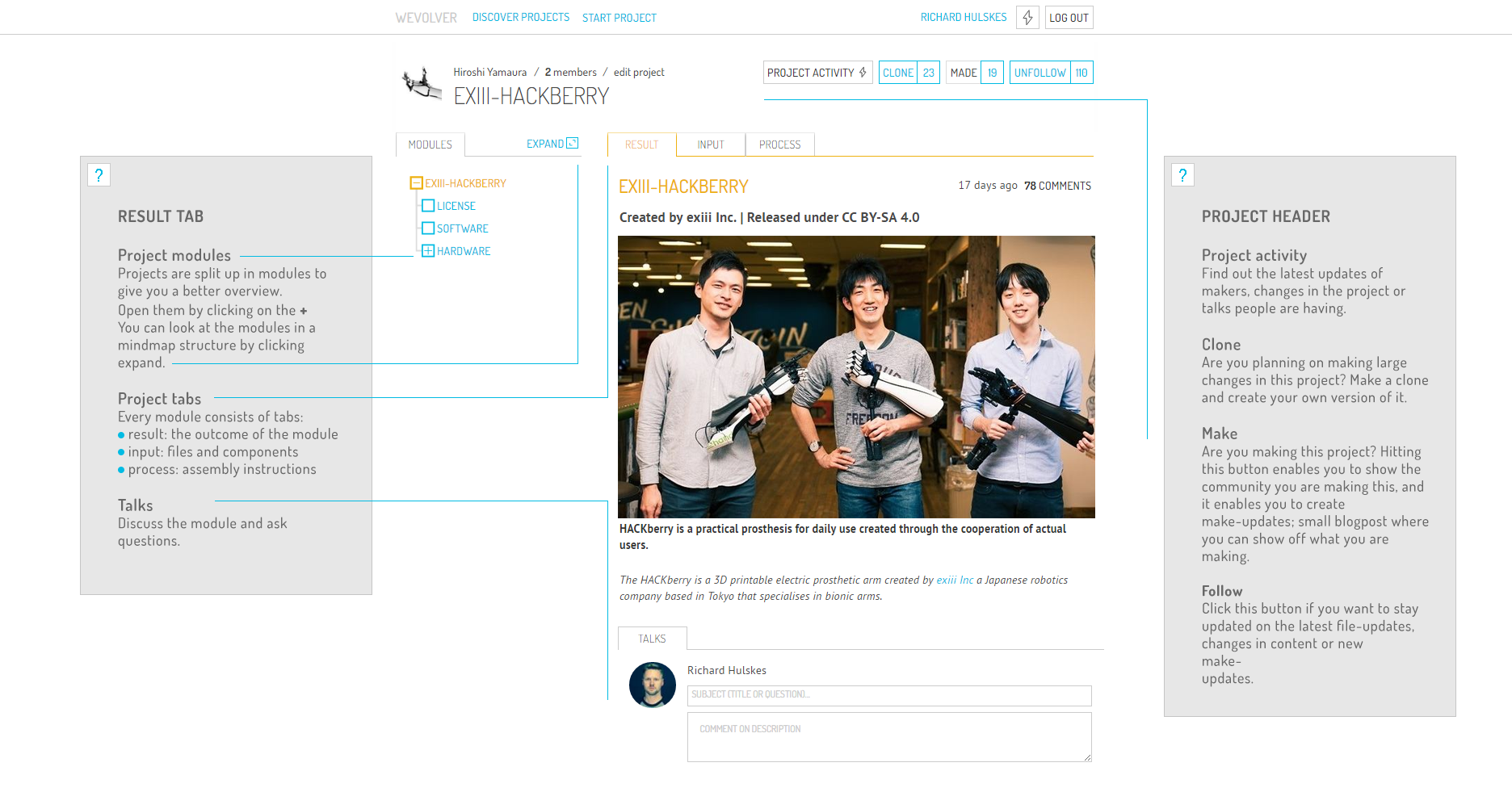The height and width of the screenshot is (792, 1512).
Task: Open the HARDWARE module label
Action: click(x=464, y=252)
